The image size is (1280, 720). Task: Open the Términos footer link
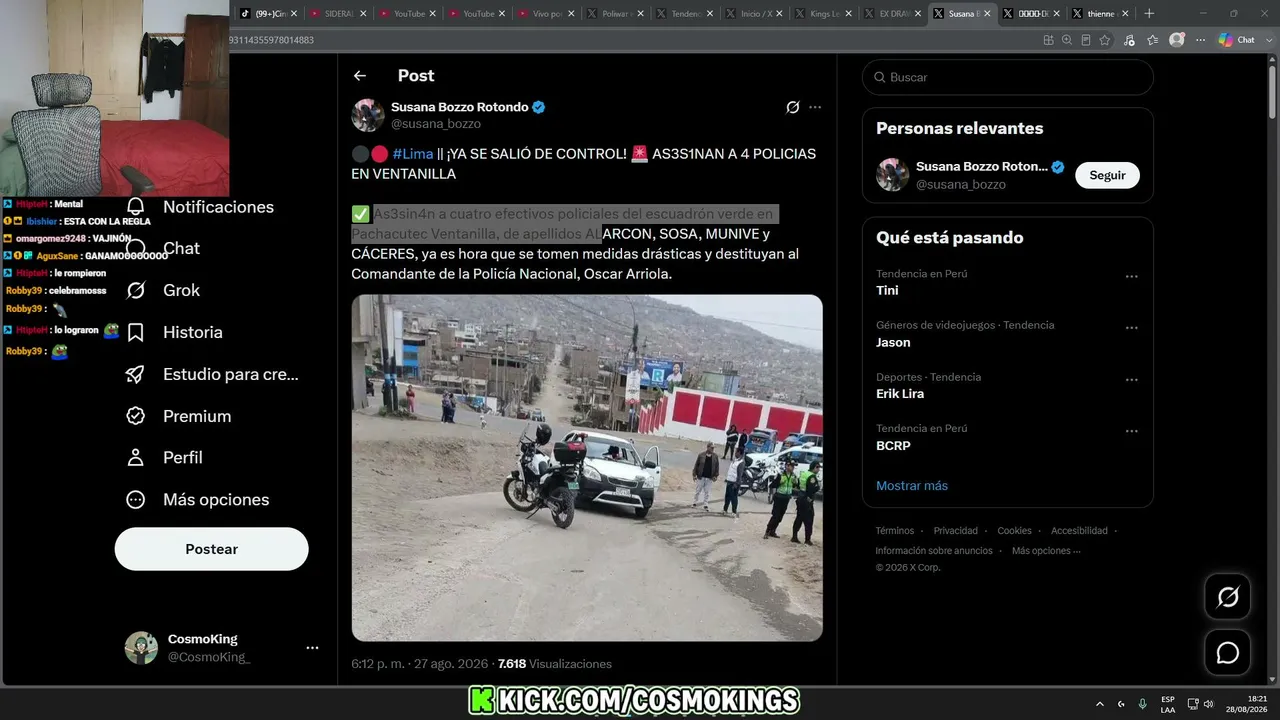895,531
